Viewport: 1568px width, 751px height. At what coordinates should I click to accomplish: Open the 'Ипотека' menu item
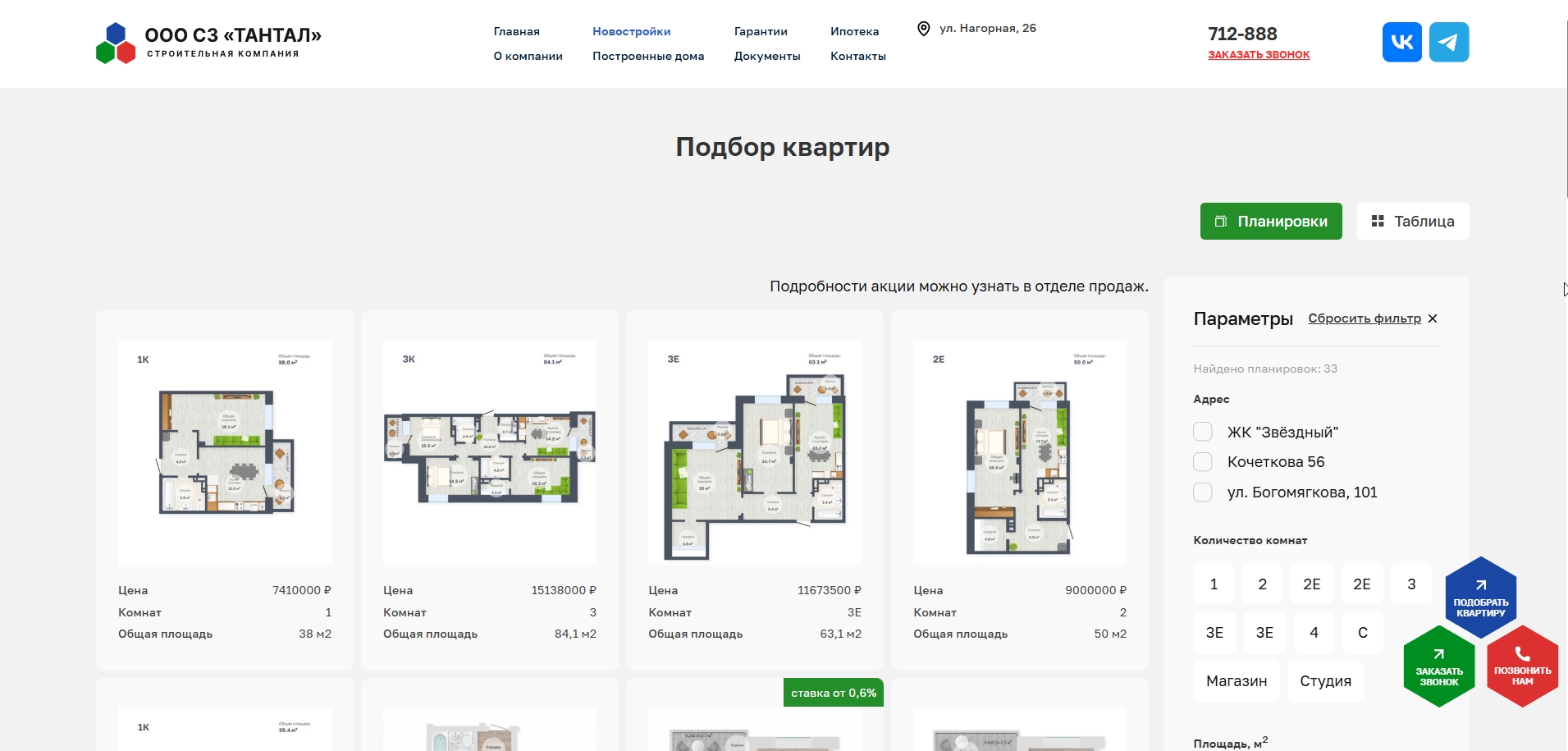854,31
